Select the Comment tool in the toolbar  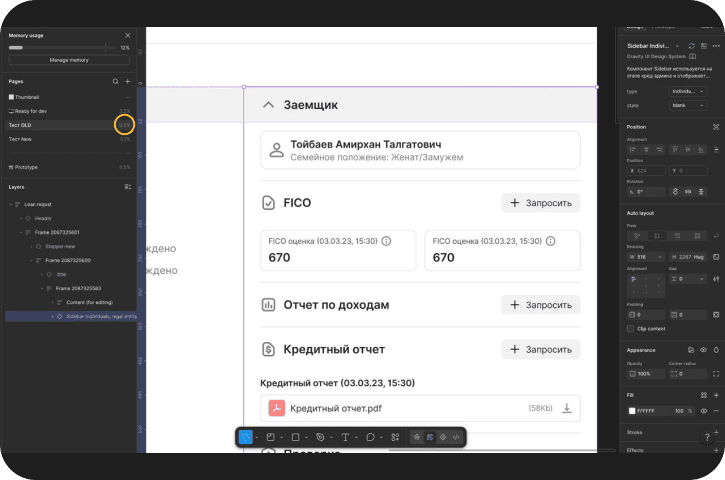point(370,437)
